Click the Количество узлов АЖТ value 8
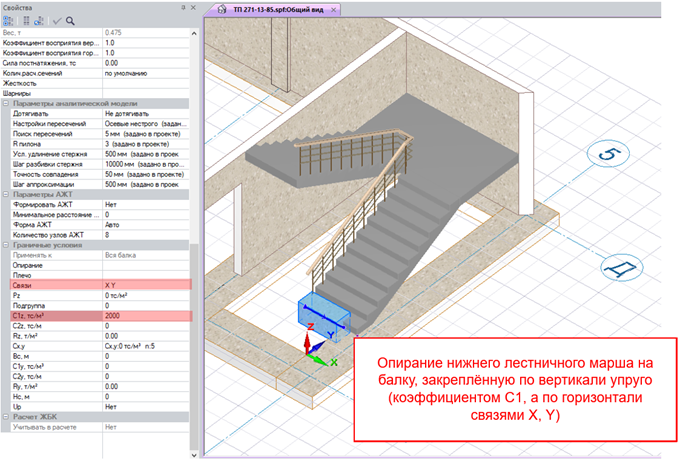The width and height of the screenshot is (680, 461). coord(146,235)
